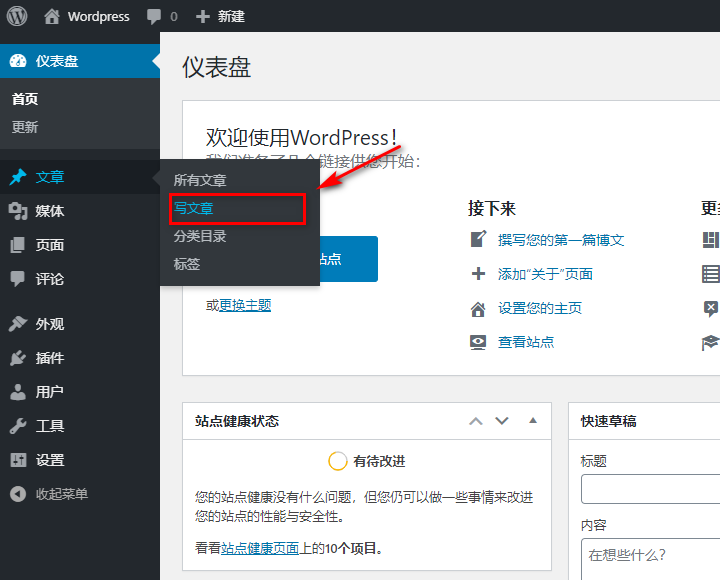Click 撰写您的第一篇博文 link

click(561, 240)
